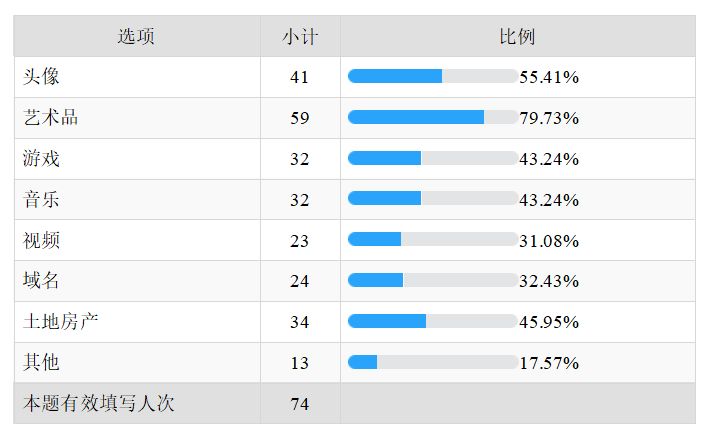705x434 pixels.
Task: Click the 游戏 row label
Action: point(41,159)
